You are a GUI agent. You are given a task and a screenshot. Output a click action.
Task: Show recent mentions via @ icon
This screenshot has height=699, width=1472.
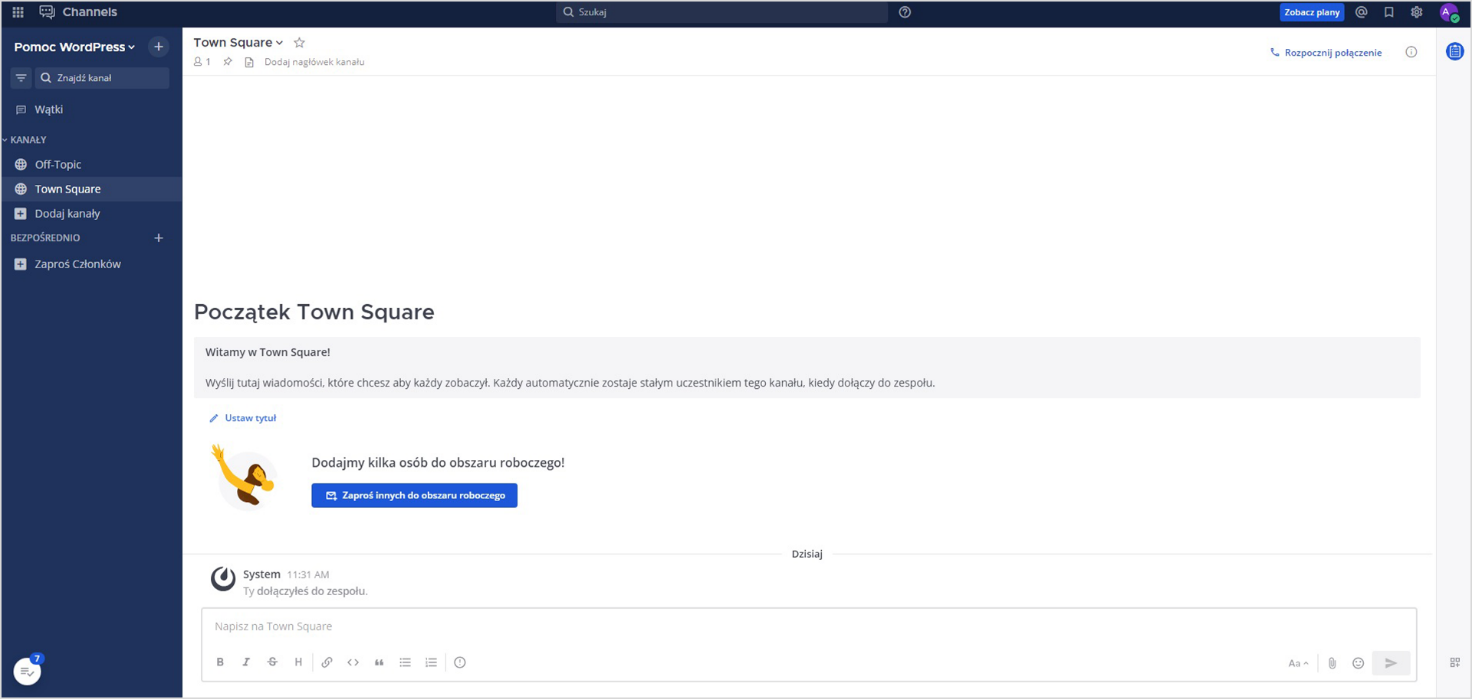pos(1361,12)
